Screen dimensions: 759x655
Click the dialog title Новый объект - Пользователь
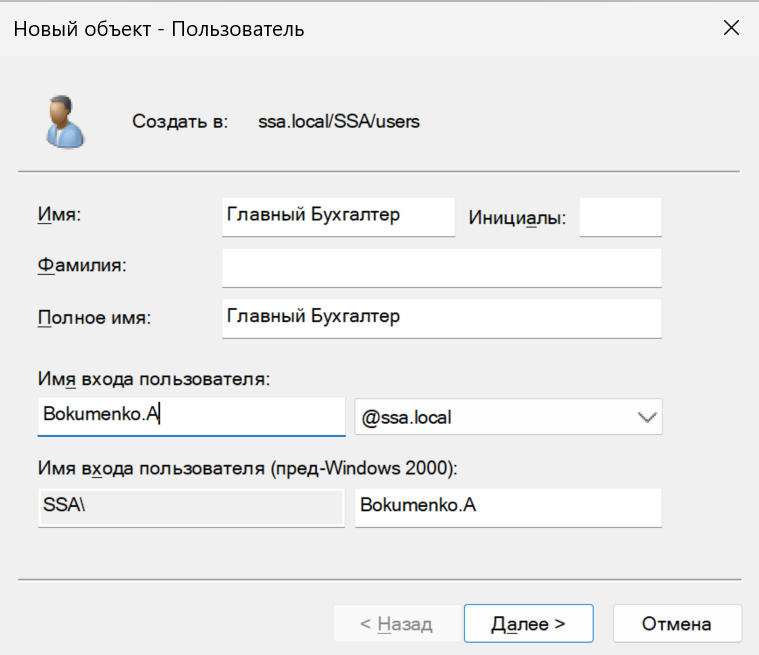158,29
